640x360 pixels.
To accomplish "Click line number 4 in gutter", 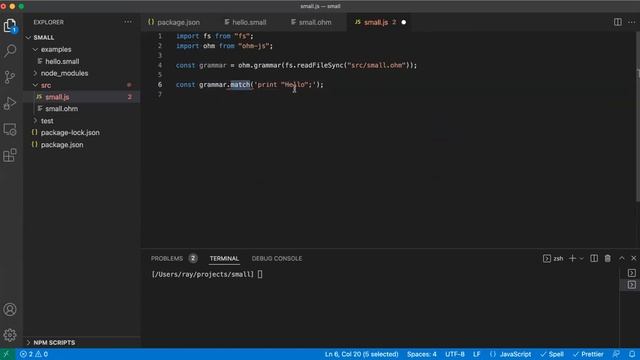I will (x=160, y=65).
